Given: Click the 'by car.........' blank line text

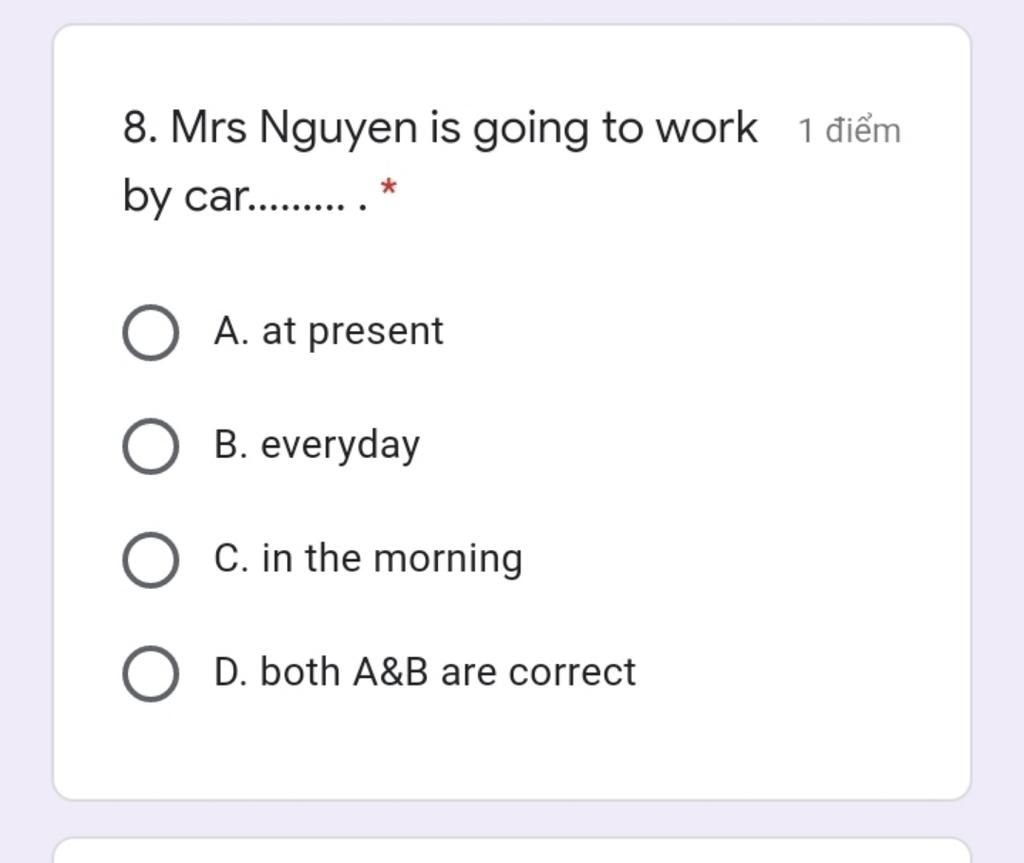Looking at the screenshot, I should coord(245,196).
